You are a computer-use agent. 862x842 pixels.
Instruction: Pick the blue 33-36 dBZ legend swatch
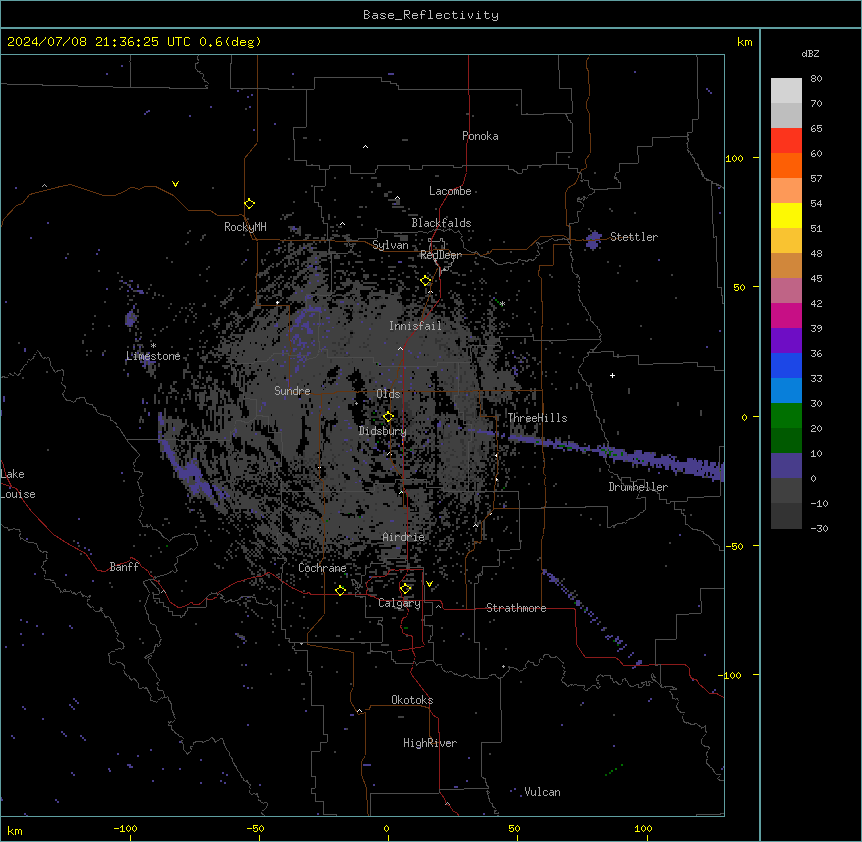tap(786, 365)
